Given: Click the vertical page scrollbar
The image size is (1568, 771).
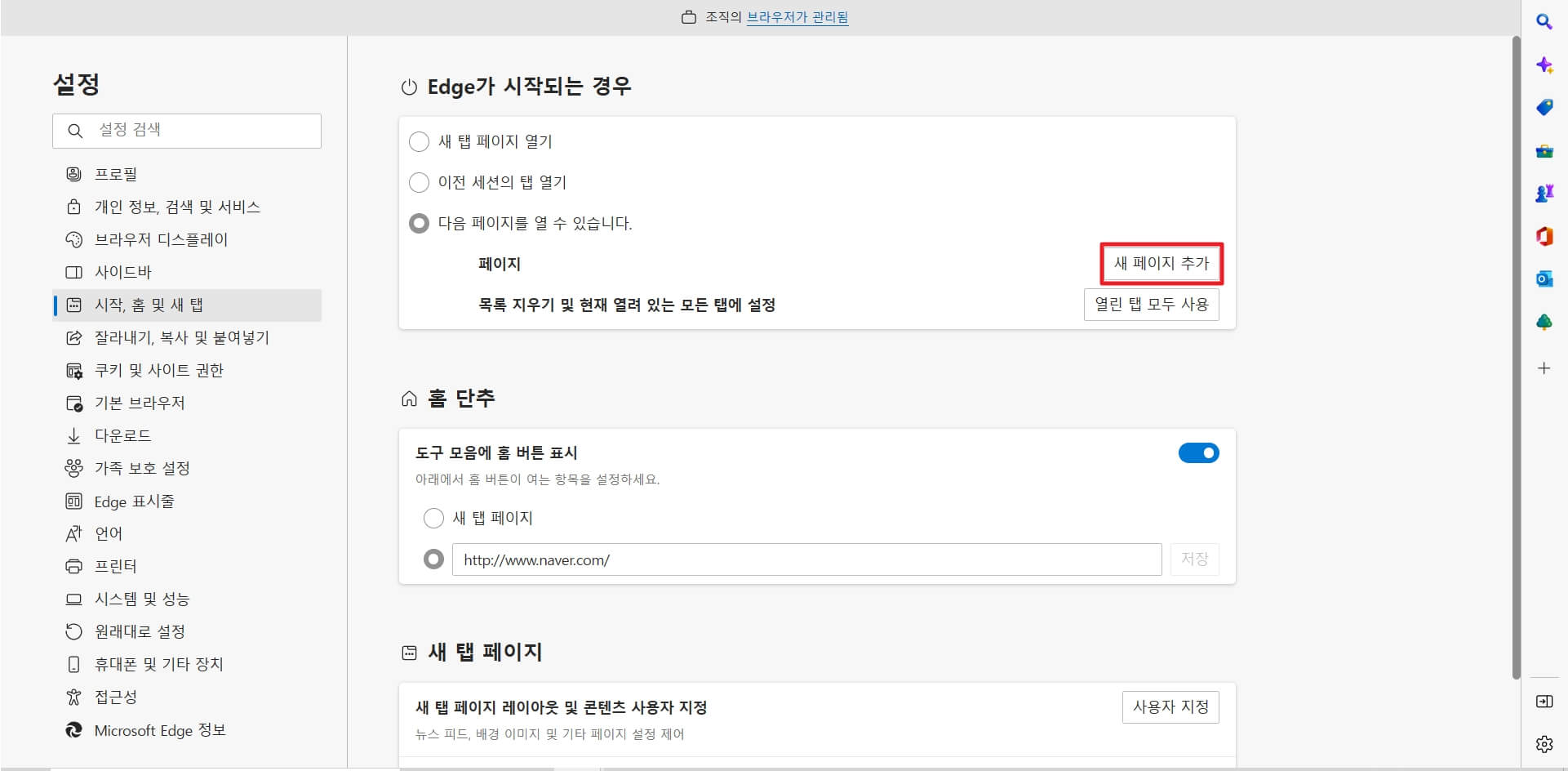Looking at the screenshot, I should coord(1516,358).
